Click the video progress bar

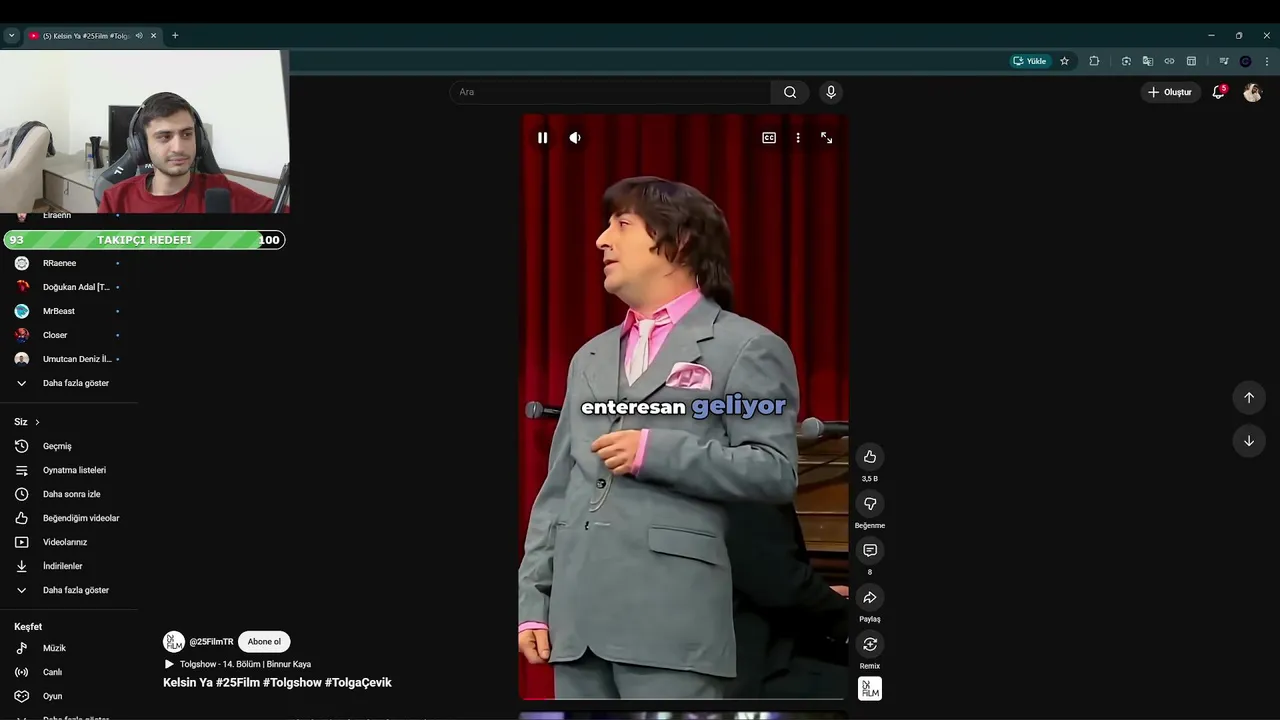click(683, 698)
